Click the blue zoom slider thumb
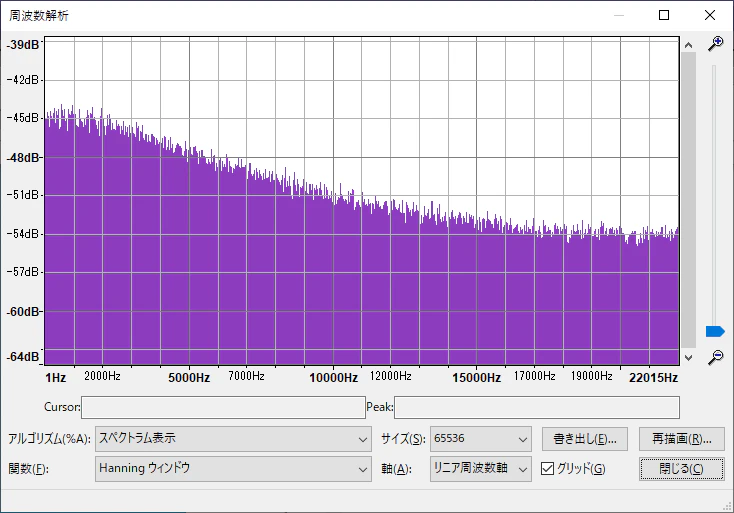The height and width of the screenshot is (513, 734). click(x=715, y=331)
